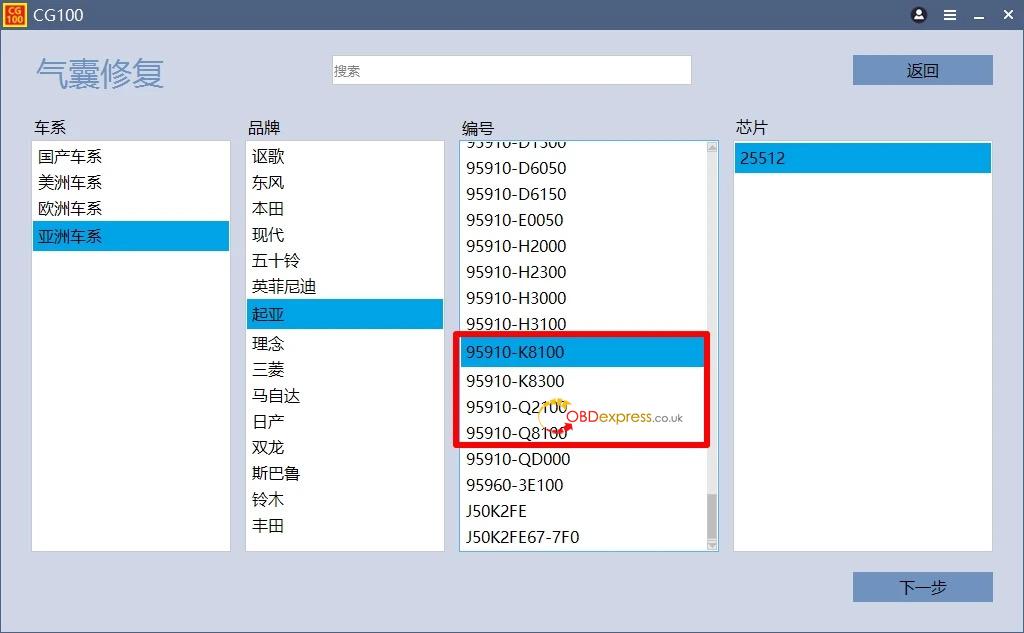Choose 丰田 brand from the brand list
The width and height of the screenshot is (1024, 633).
(x=268, y=526)
